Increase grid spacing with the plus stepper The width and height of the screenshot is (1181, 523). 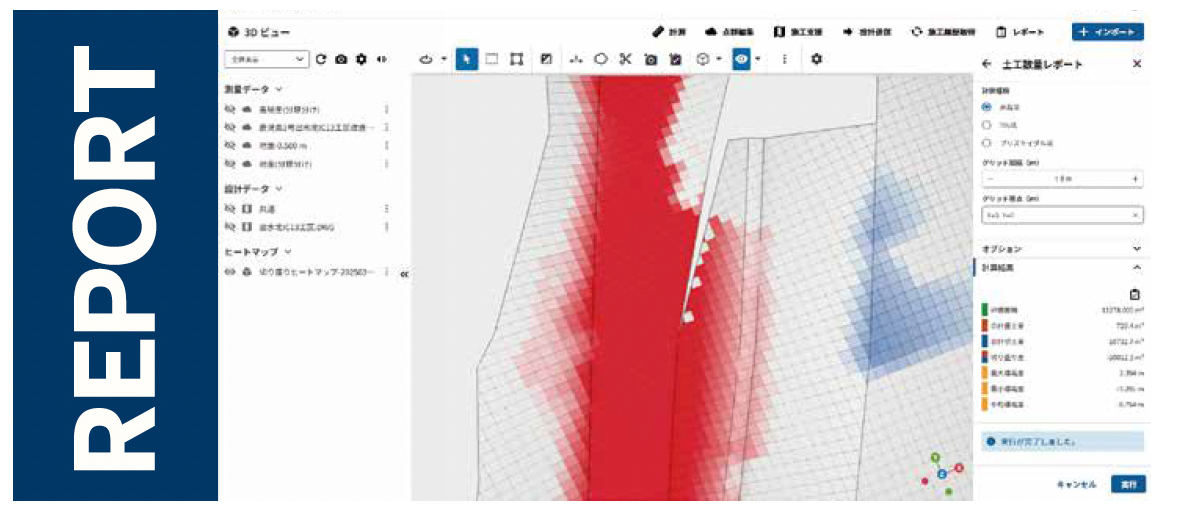pos(1134,179)
